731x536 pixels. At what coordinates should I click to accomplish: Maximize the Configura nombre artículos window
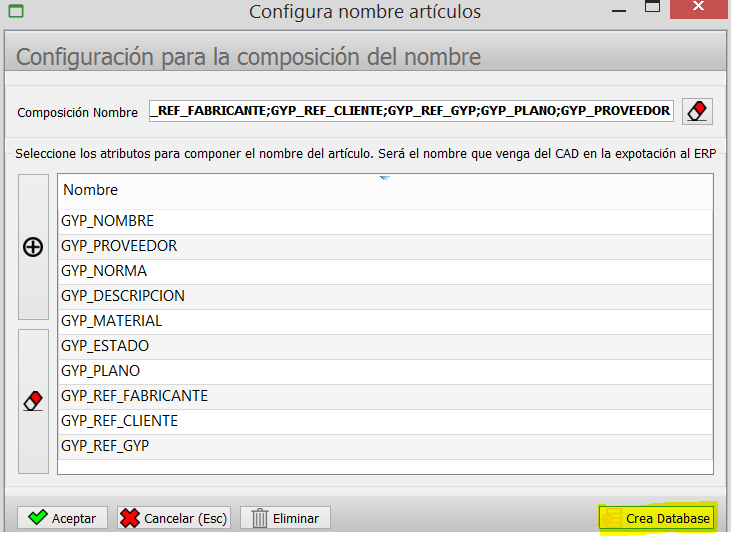pos(652,7)
